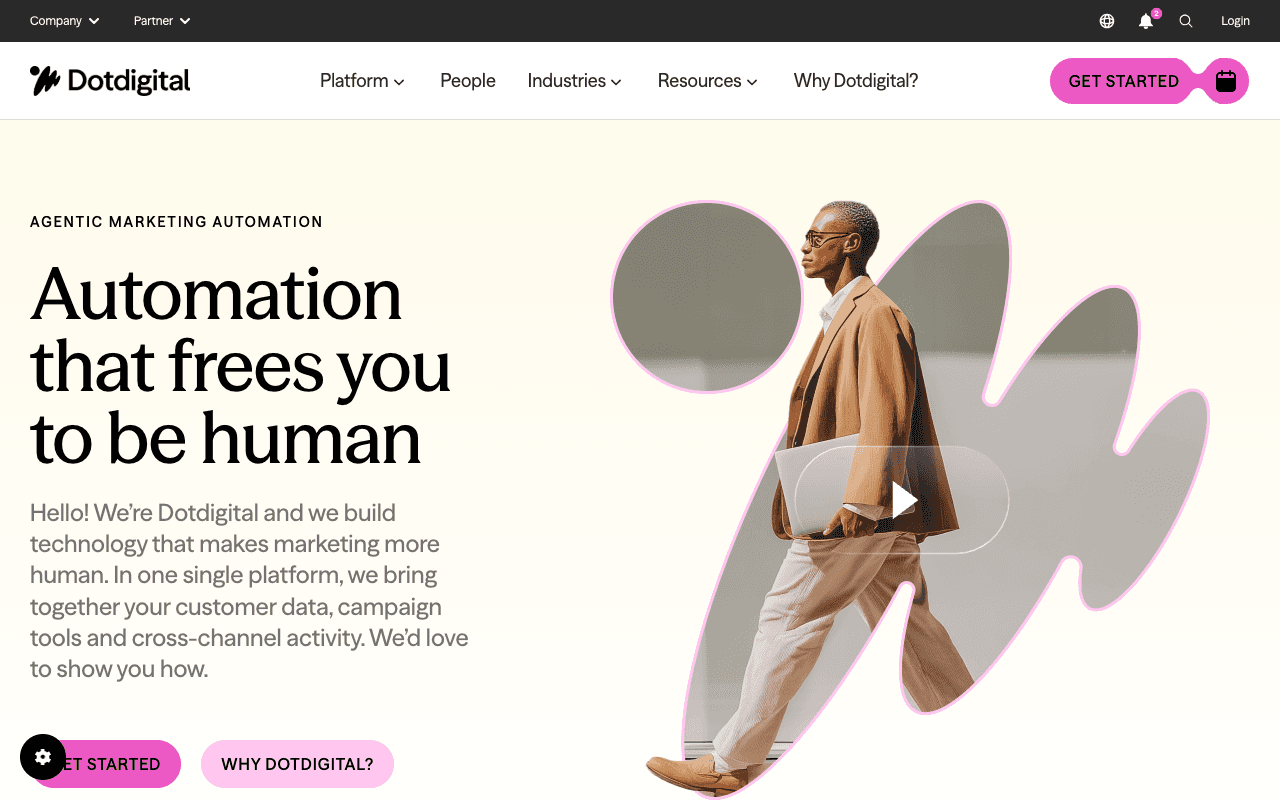Click the calendar icon beside Get Started
The width and height of the screenshot is (1280, 800).
[1226, 81]
